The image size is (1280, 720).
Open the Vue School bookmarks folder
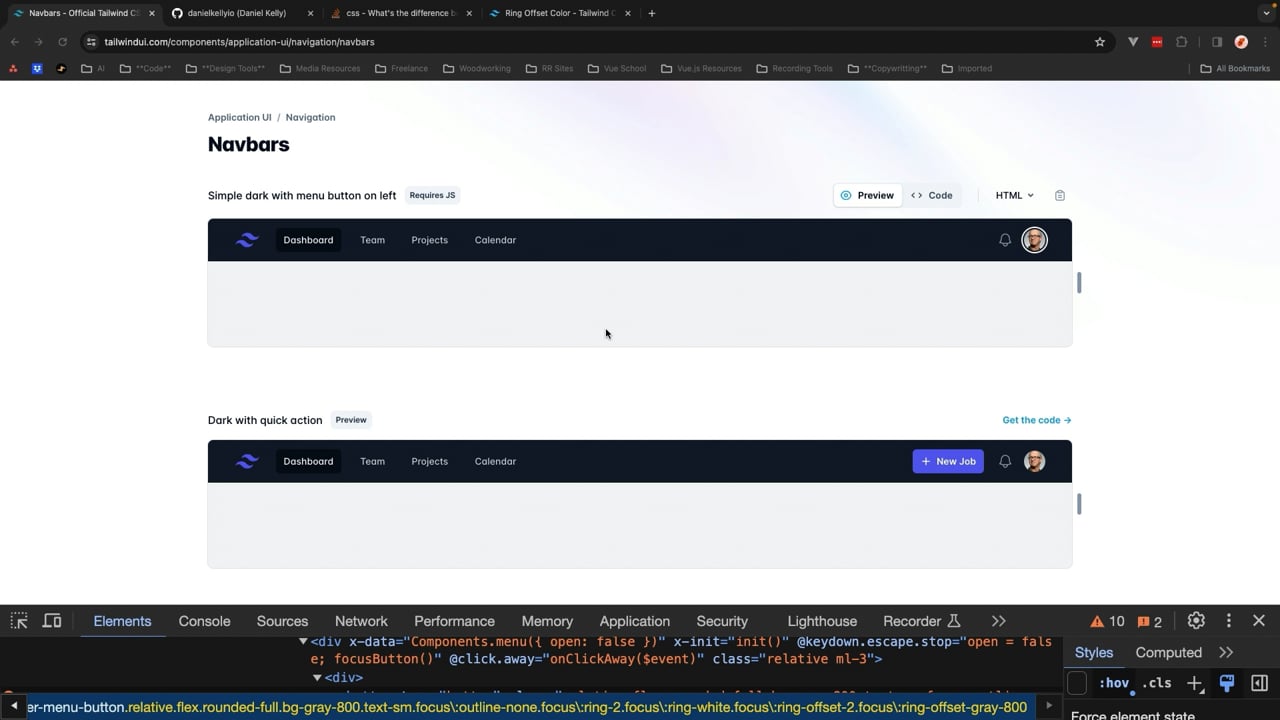[617, 69]
